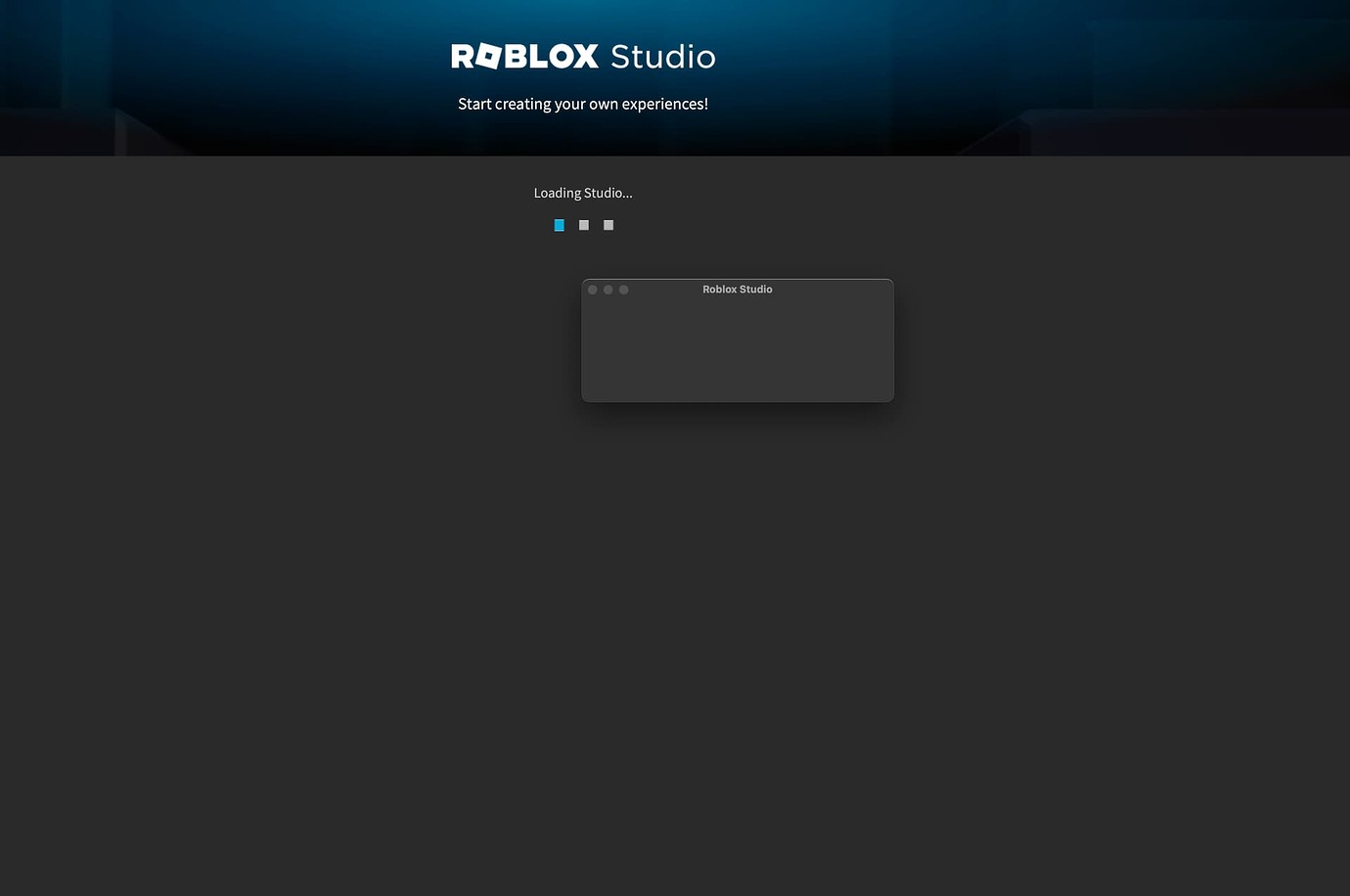The height and width of the screenshot is (896, 1350).
Task: Maximize the small Roblox Studio window
Action: point(624,290)
